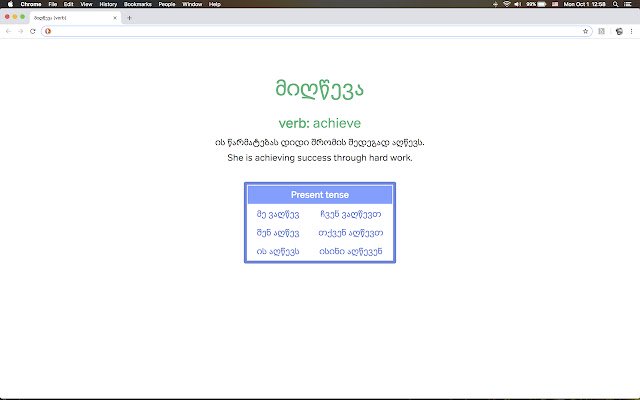Open the input source flag icon
Image resolution: width=640 pixels, height=400 pixels.
(x=555, y=4)
